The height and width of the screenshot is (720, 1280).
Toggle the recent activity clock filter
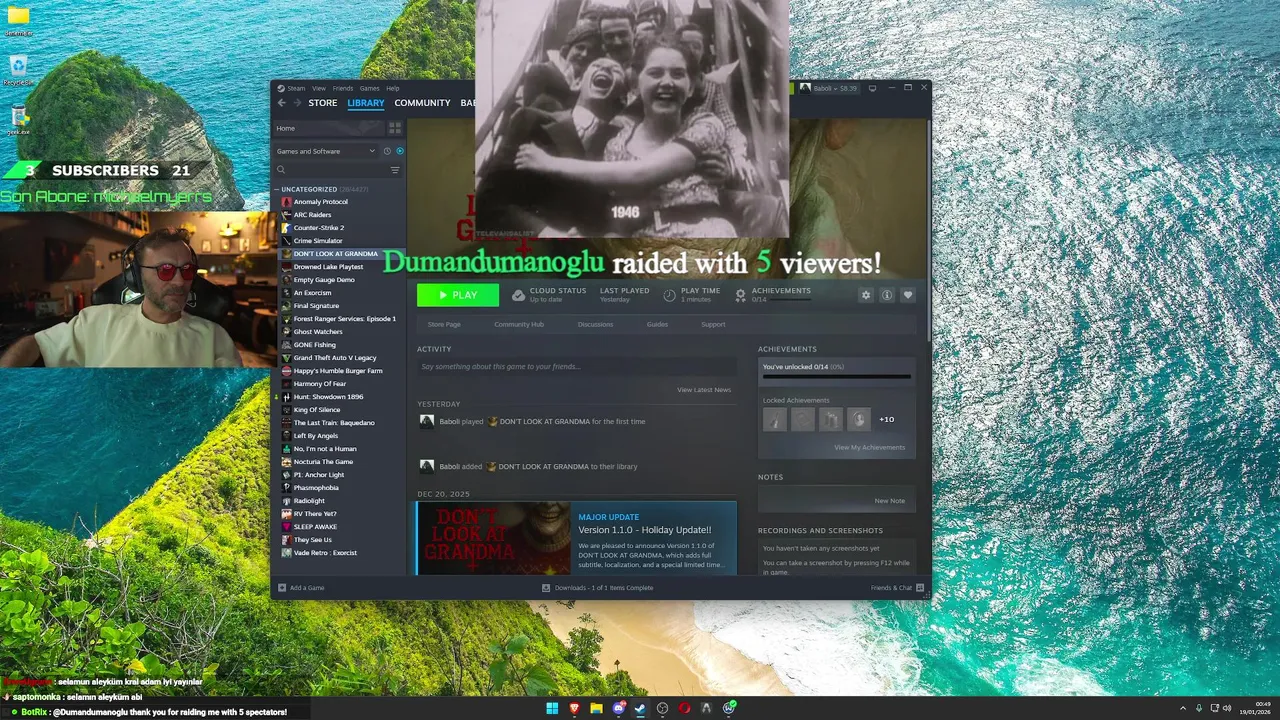387,151
